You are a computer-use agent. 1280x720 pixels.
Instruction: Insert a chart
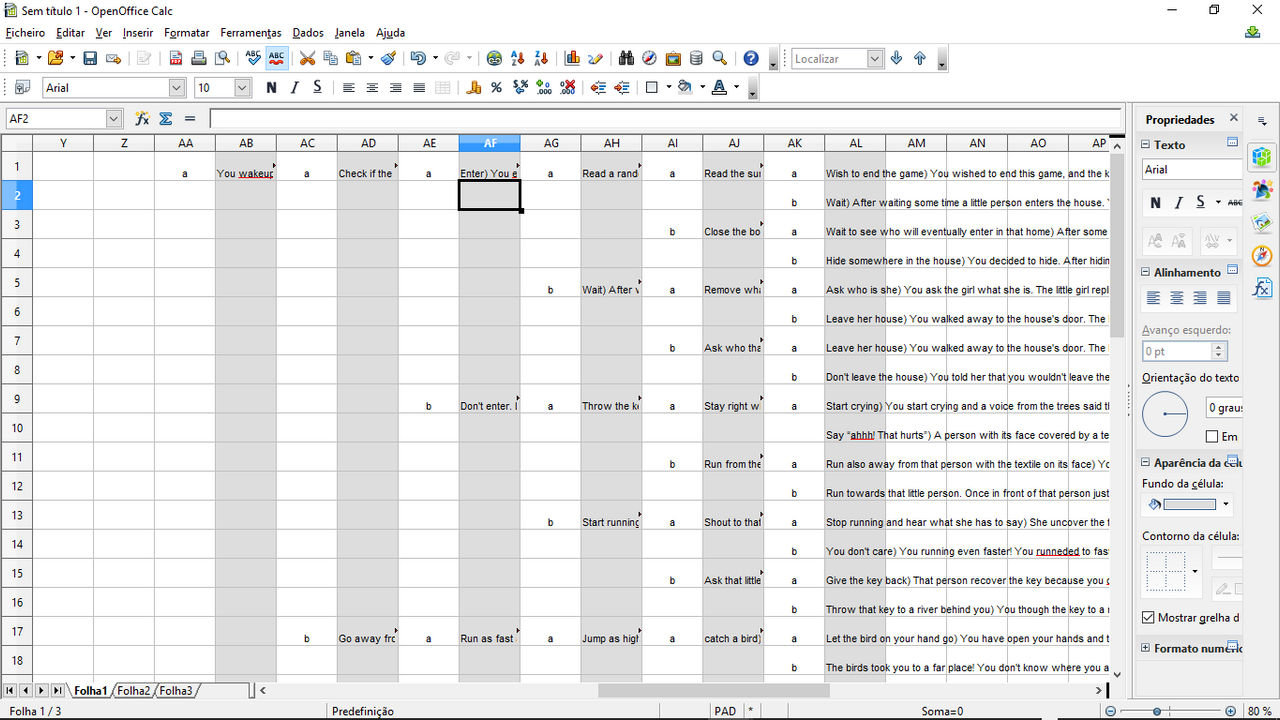click(572, 58)
